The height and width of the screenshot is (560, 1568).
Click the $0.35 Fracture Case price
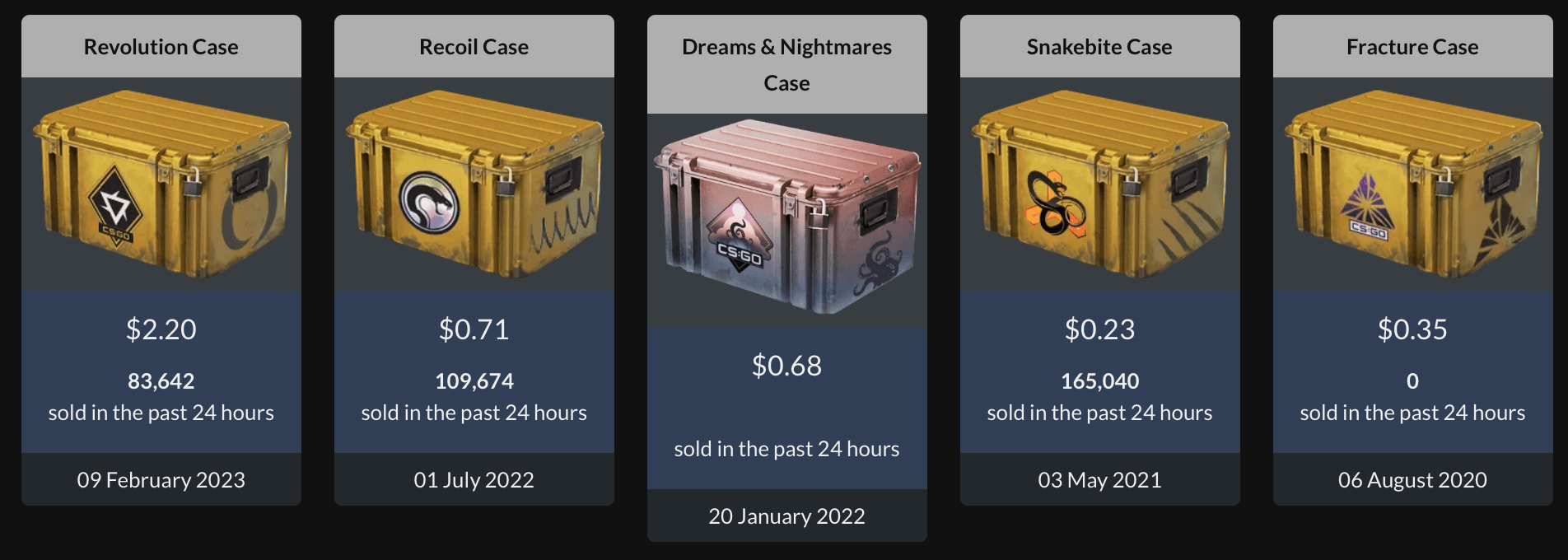(1412, 330)
